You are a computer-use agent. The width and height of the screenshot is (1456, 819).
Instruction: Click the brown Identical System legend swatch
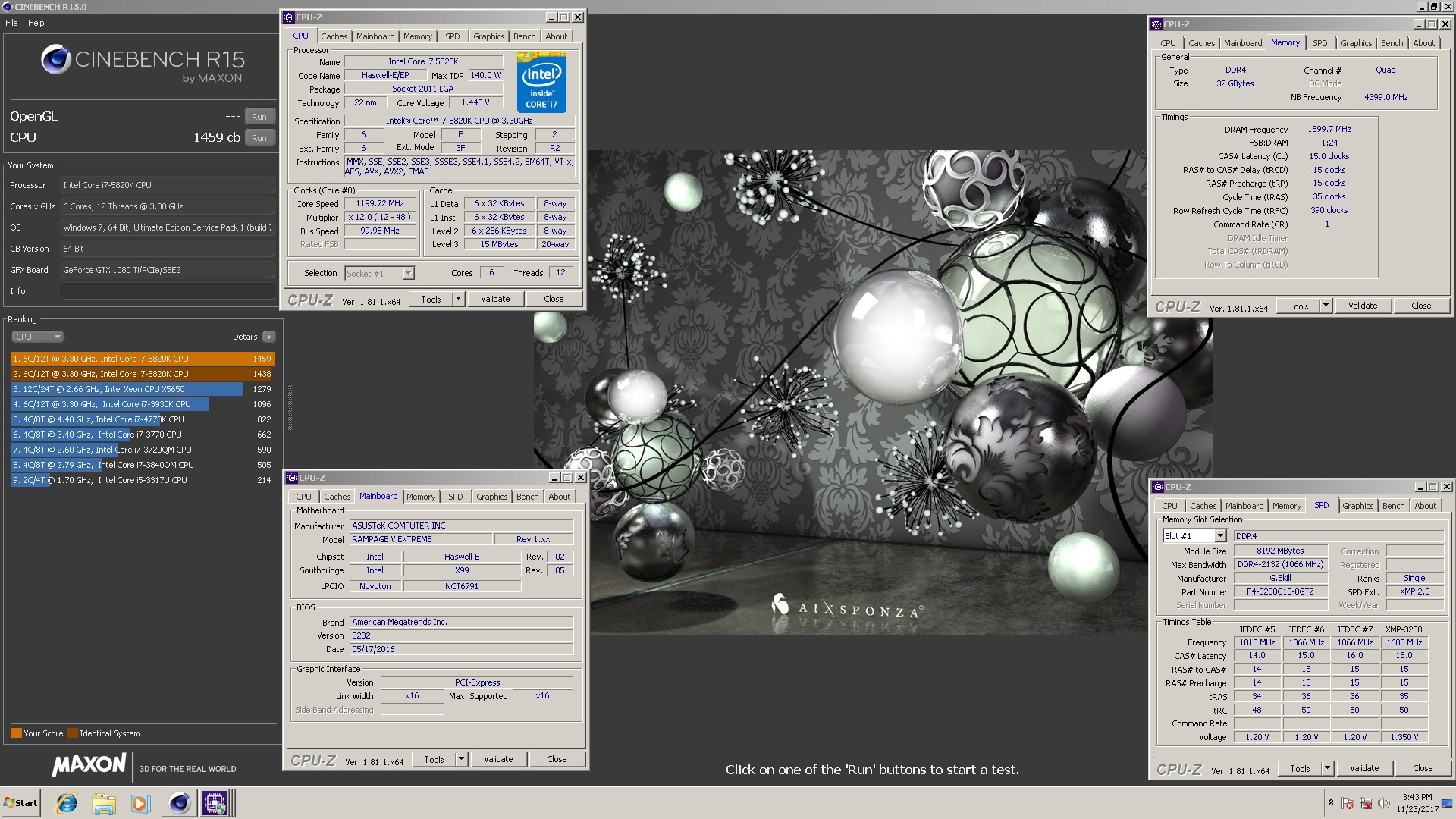point(72,733)
